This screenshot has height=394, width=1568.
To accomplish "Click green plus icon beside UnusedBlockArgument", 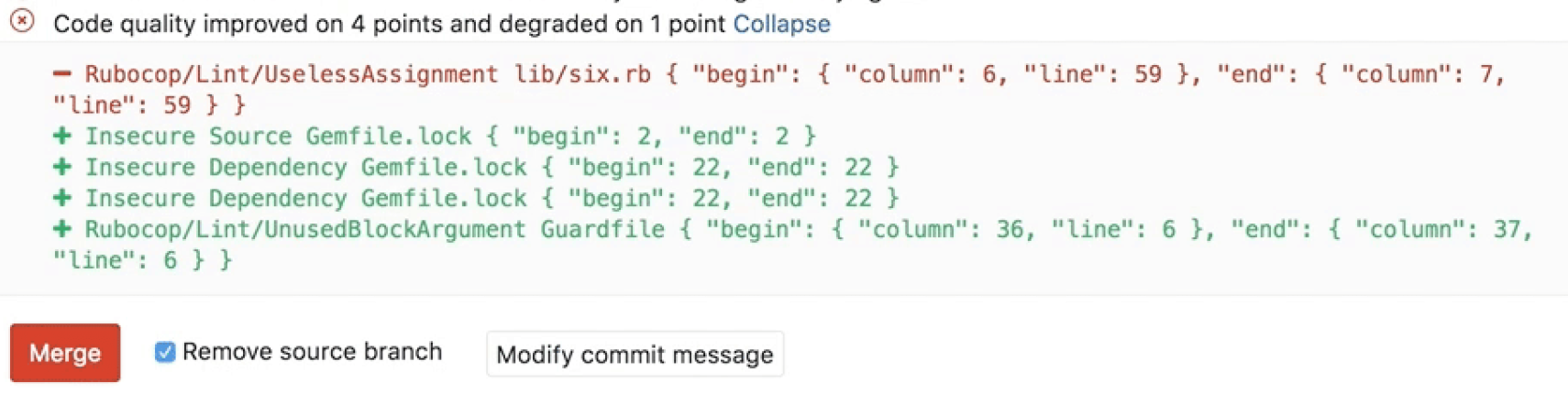I will pyautogui.click(x=62, y=229).
